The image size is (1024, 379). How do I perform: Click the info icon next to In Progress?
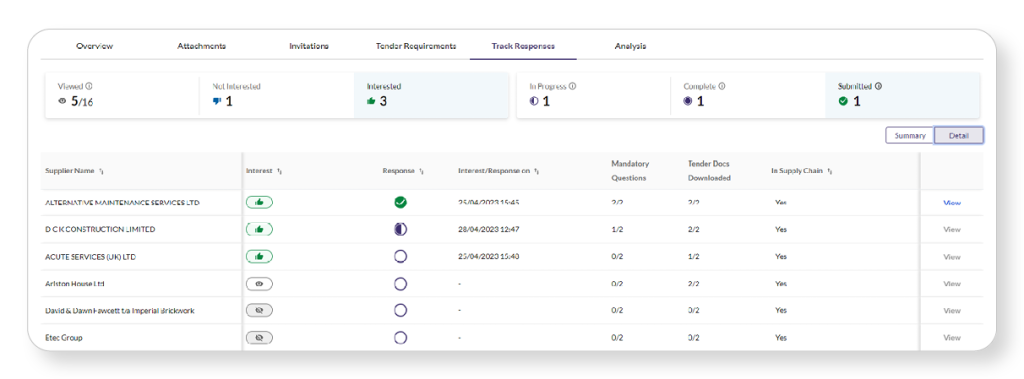point(572,86)
